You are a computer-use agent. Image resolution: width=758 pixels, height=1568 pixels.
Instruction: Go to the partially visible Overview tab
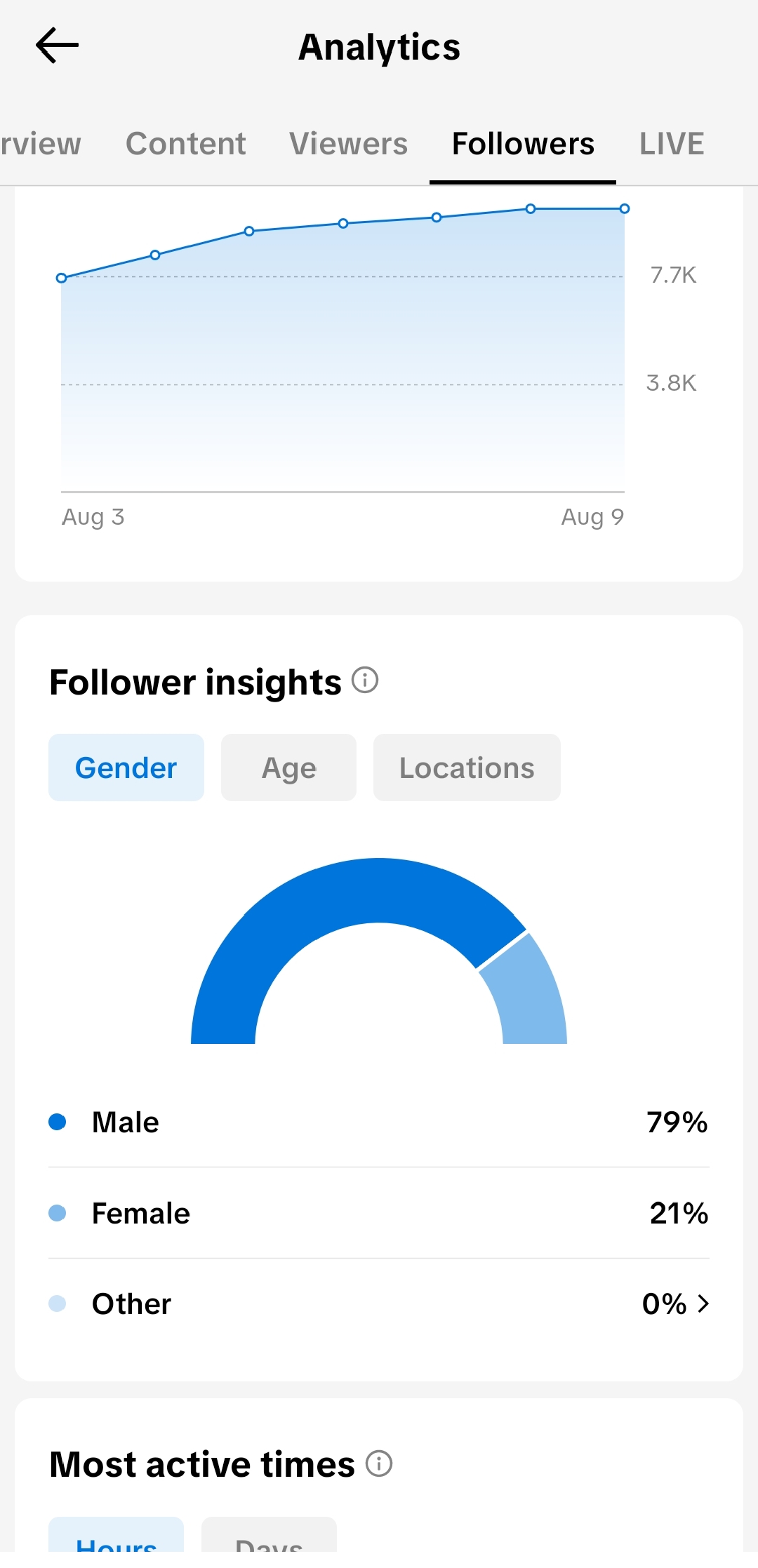[41, 144]
